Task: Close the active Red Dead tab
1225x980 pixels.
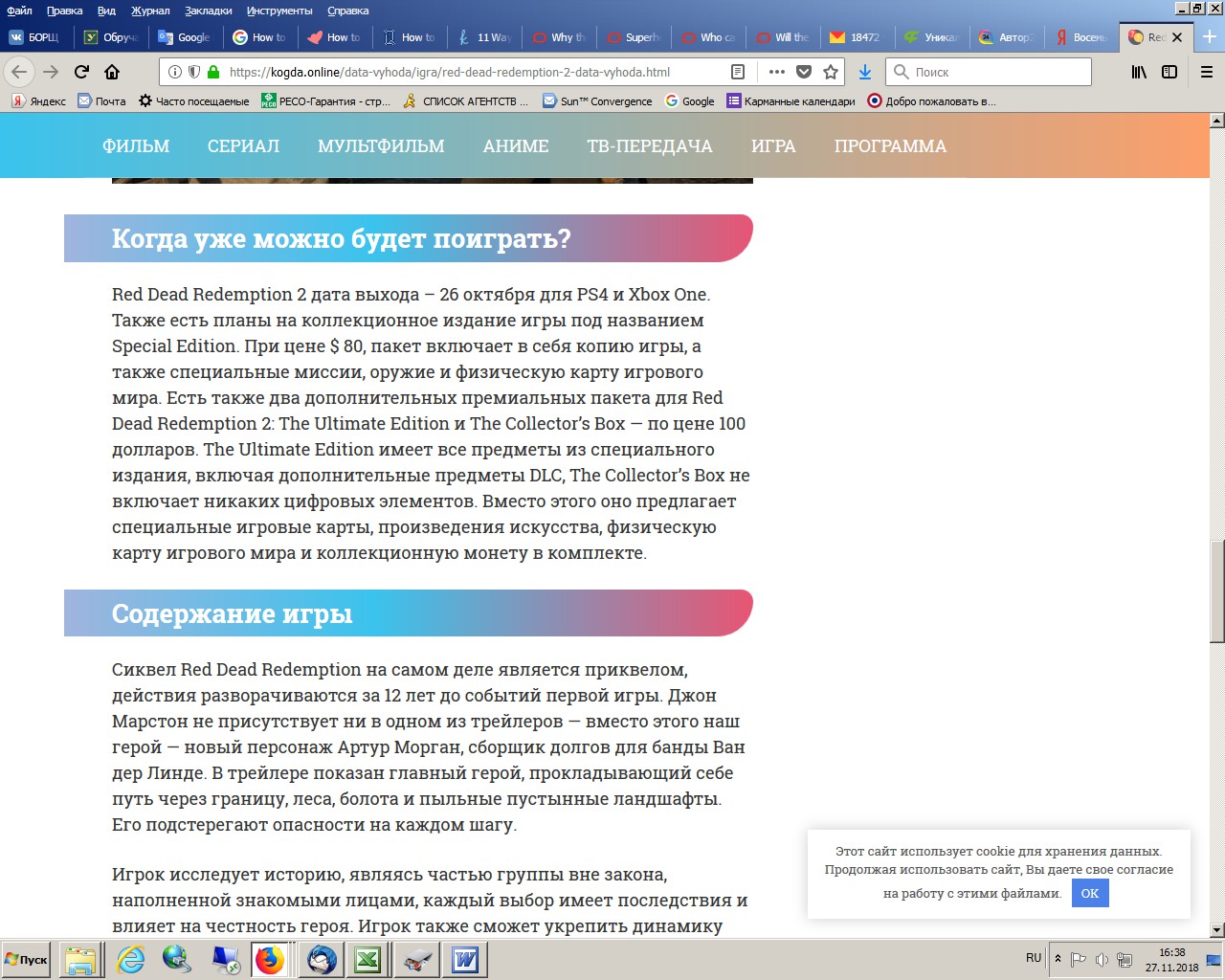Action: pyautogui.click(x=1177, y=37)
